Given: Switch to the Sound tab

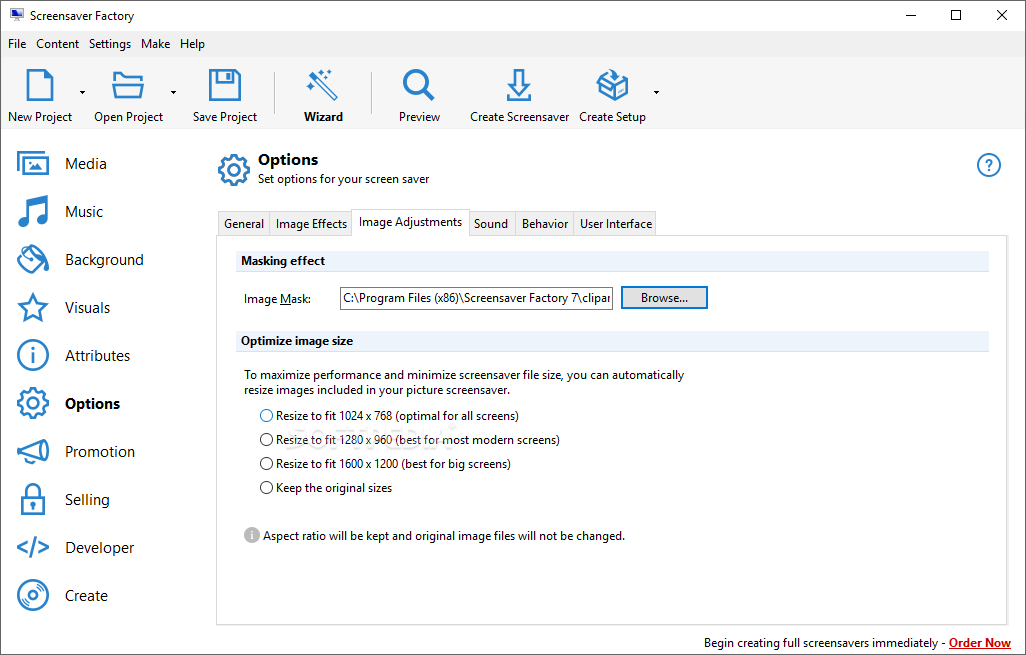Looking at the screenshot, I should (491, 224).
